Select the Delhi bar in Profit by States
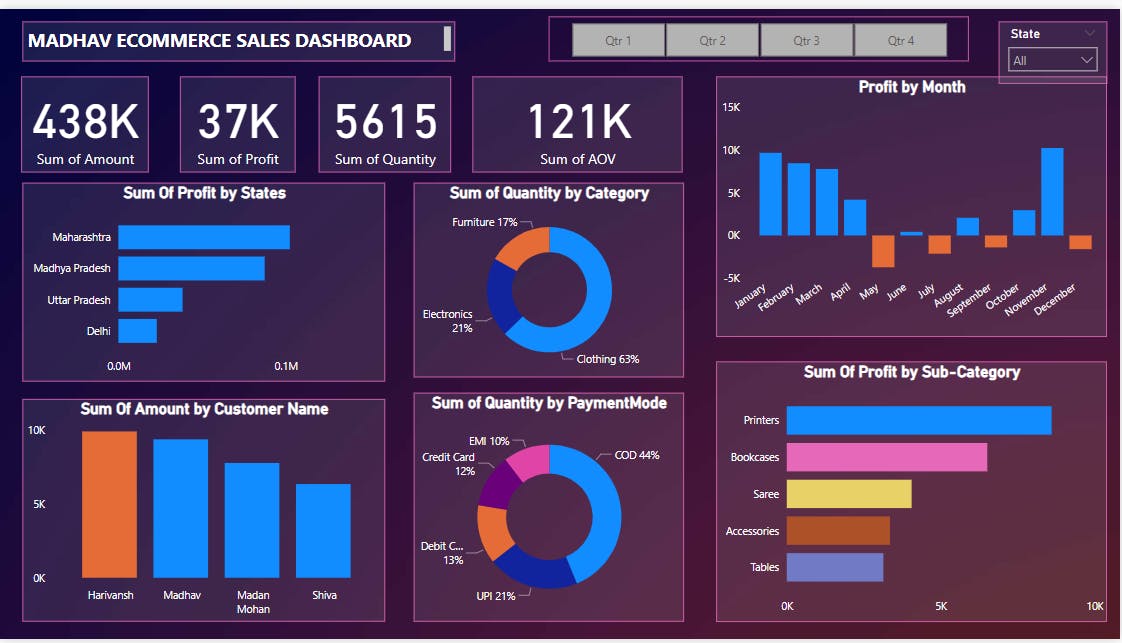 (x=138, y=330)
